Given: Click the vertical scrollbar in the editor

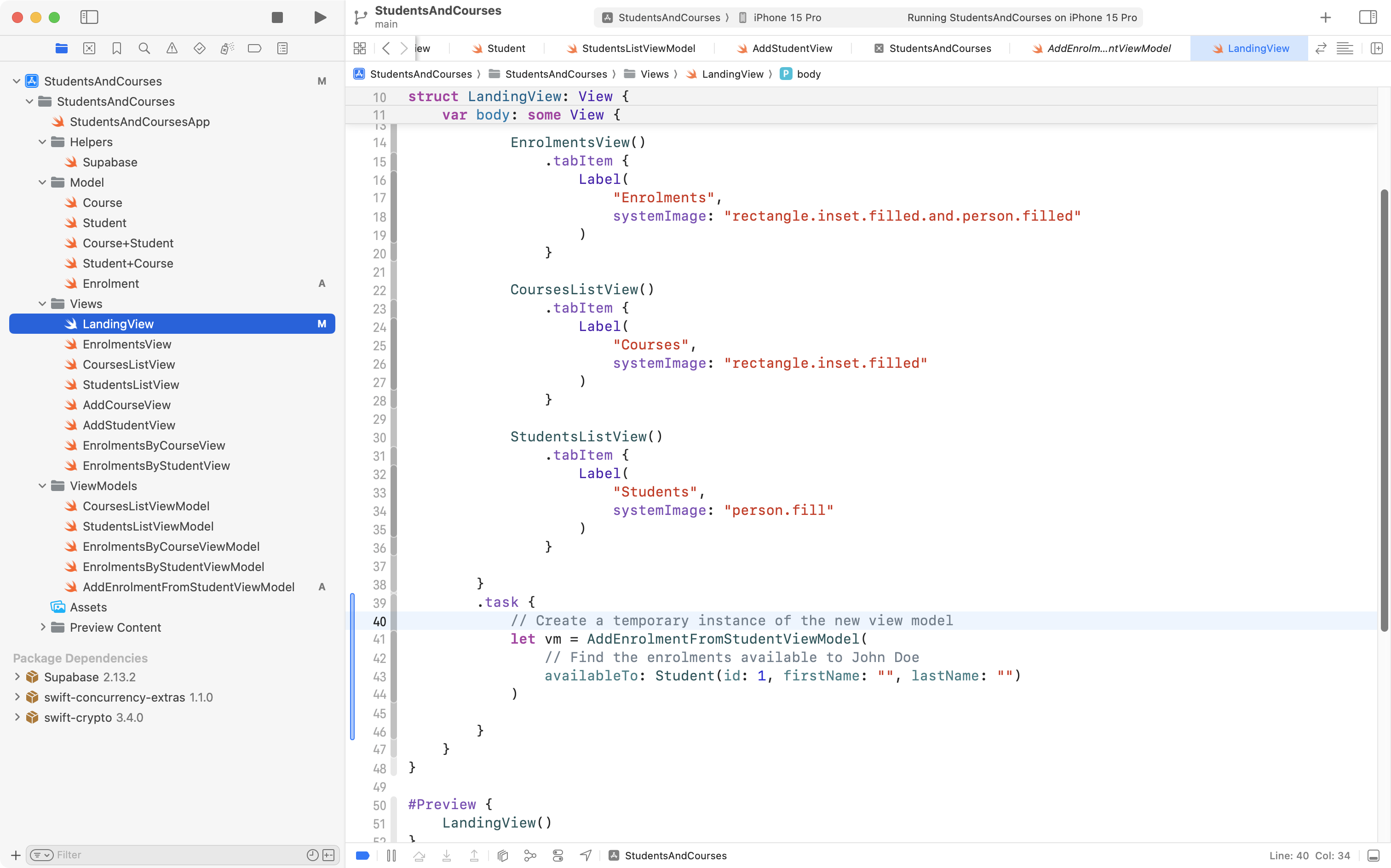Looking at the screenshot, I should point(1384,402).
